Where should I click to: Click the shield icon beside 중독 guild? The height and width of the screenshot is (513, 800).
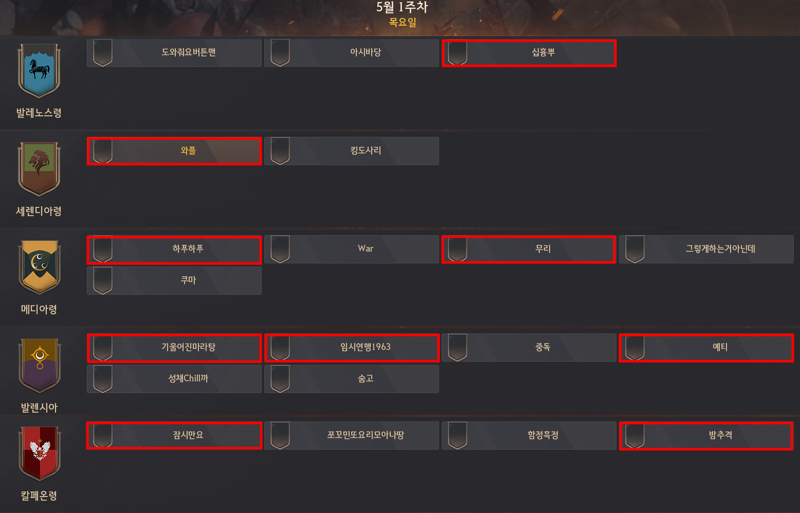[458, 348]
